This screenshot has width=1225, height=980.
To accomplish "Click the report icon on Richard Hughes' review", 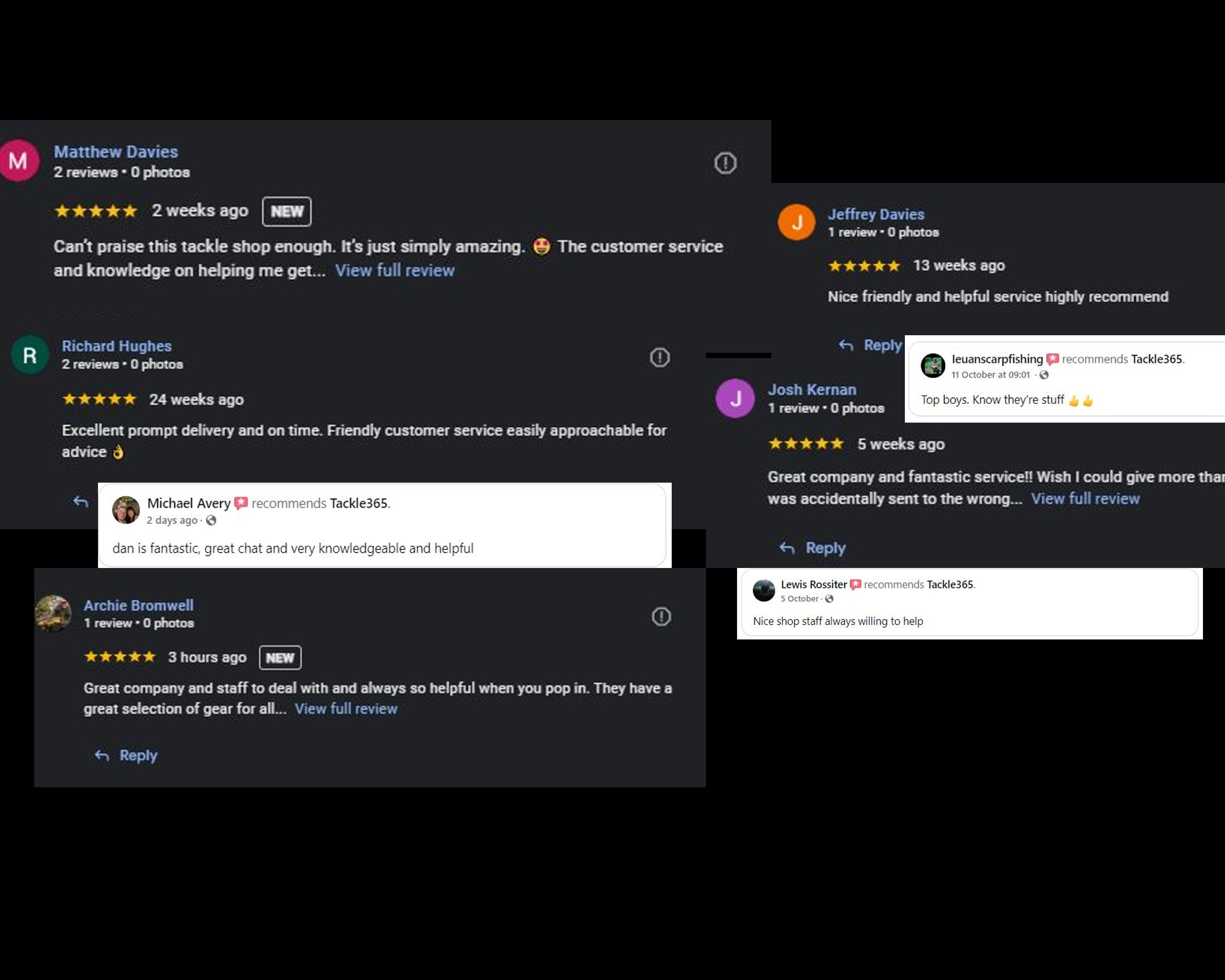I will pos(659,357).
